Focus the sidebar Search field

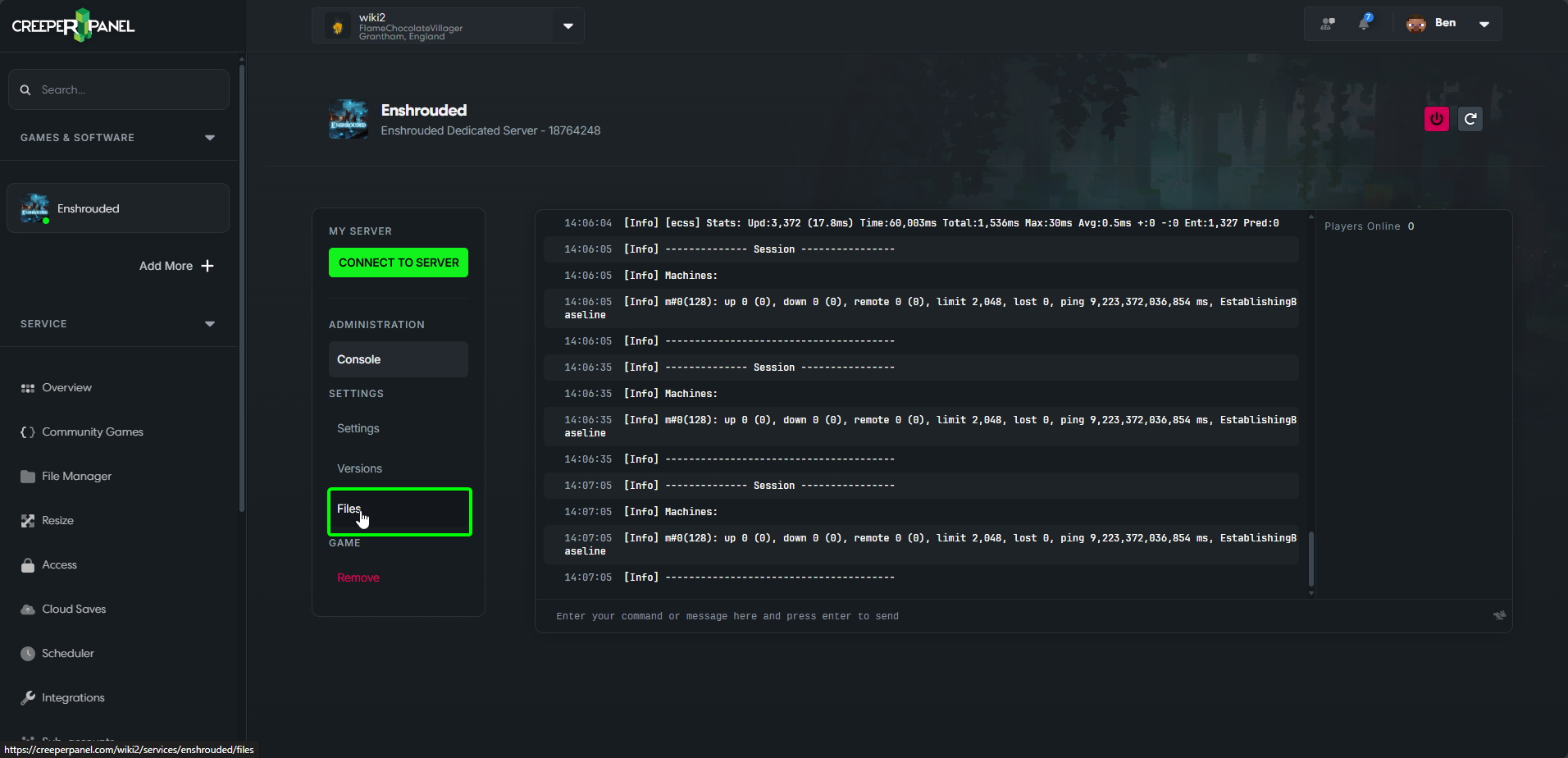119,89
